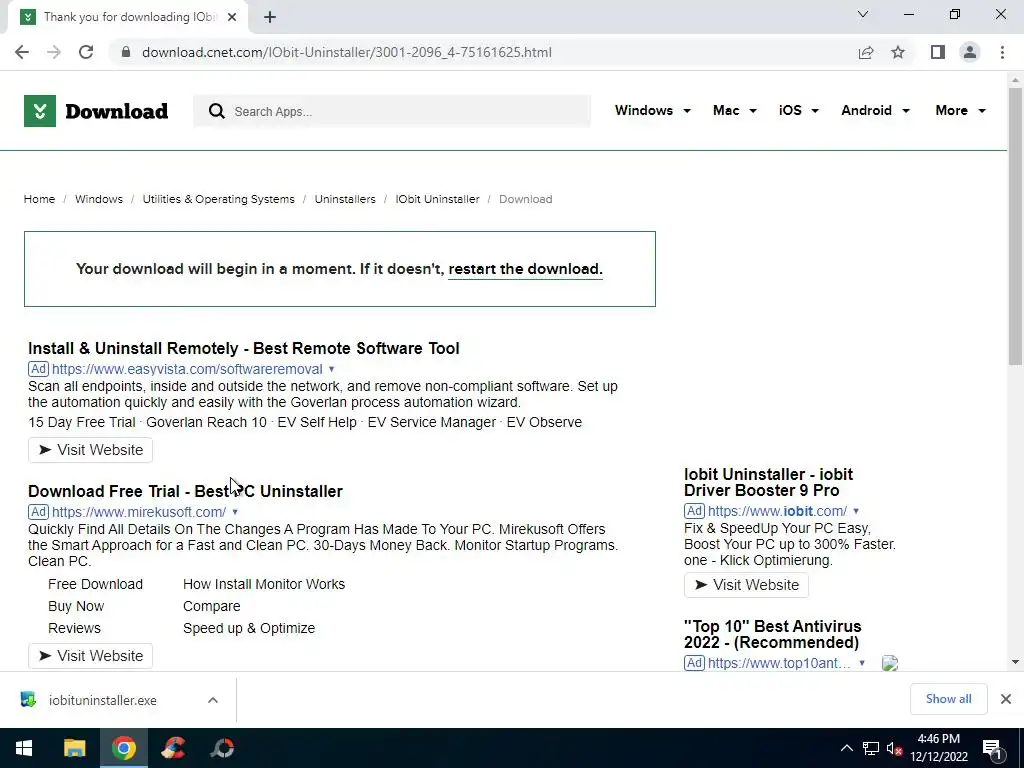Screen dimensions: 1024x768
Task: Click the search magnifier icon
Action: click(x=216, y=111)
